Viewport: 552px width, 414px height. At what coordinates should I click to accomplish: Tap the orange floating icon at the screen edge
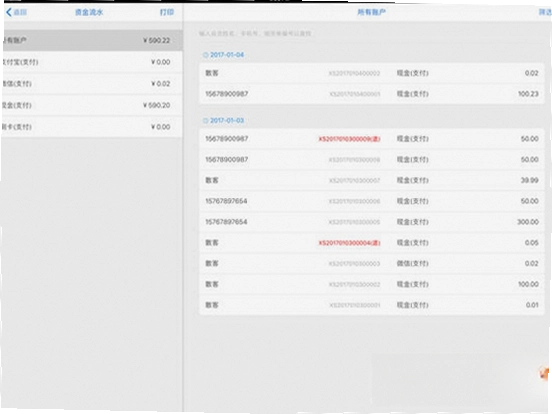click(544, 372)
